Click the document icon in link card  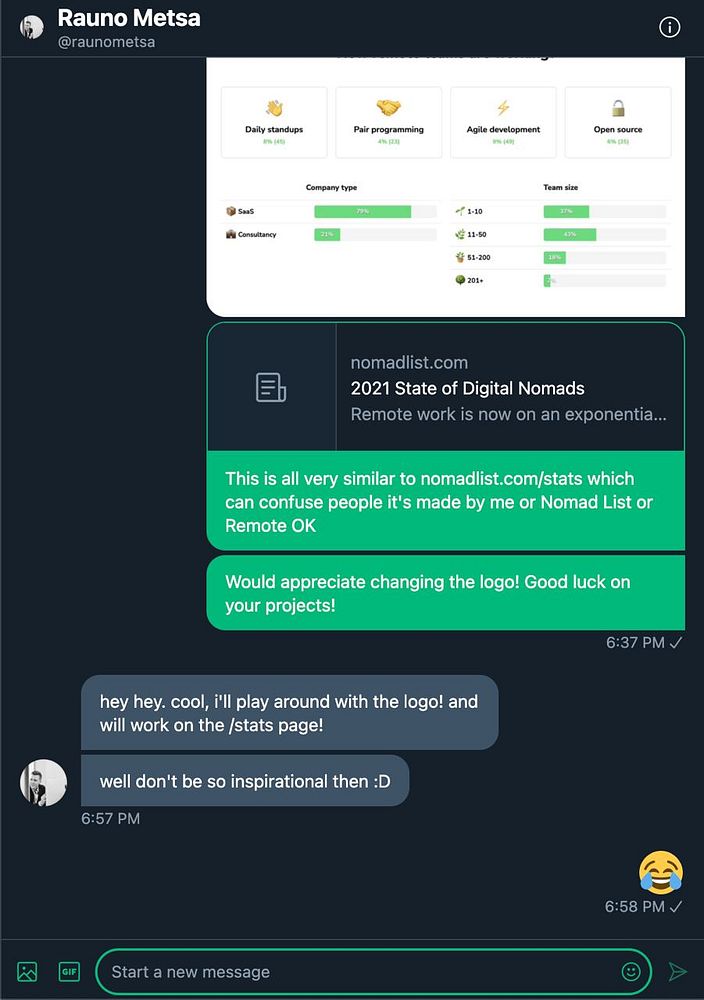click(x=271, y=387)
